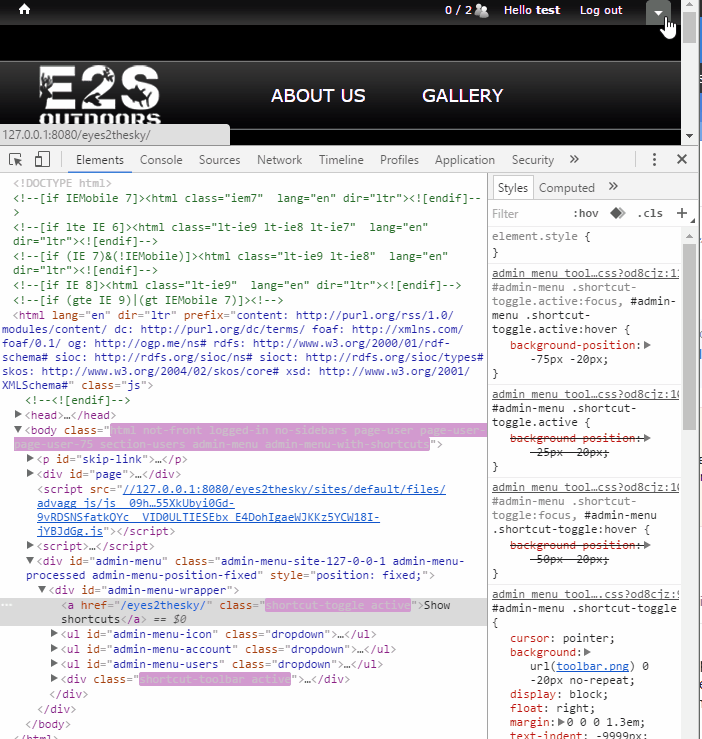
Task: Open the 'Hello test' account link
Action: coord(532,10)
